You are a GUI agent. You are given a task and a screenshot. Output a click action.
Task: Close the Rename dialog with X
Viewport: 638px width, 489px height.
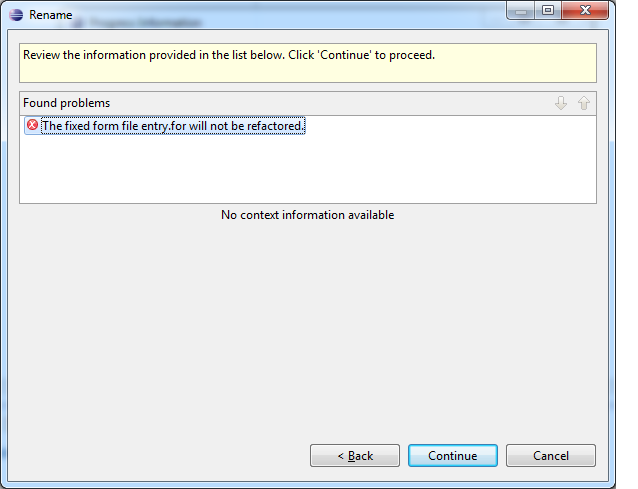coord(585,10)
